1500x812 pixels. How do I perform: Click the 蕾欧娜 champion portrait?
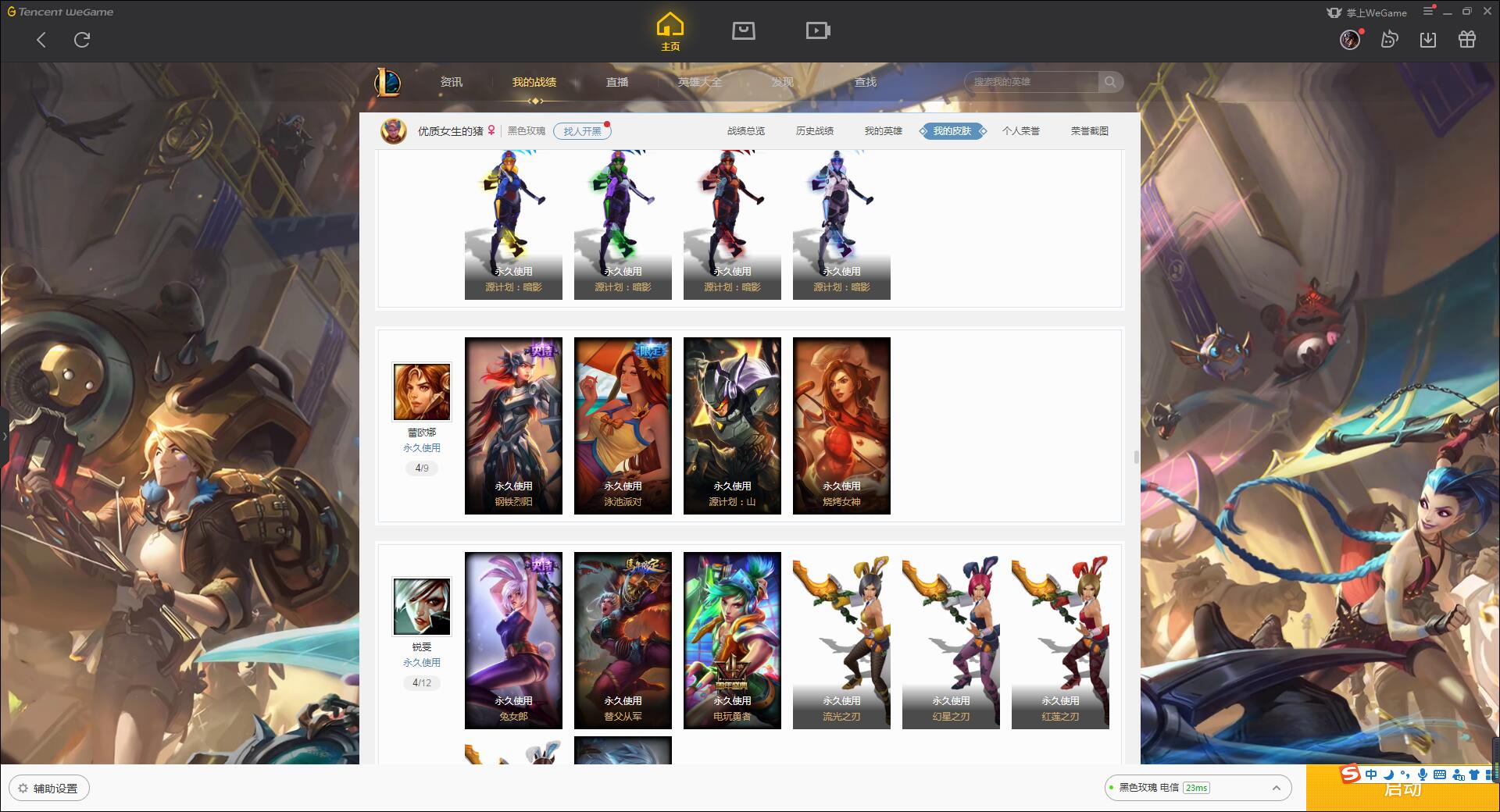pos(422,392)
